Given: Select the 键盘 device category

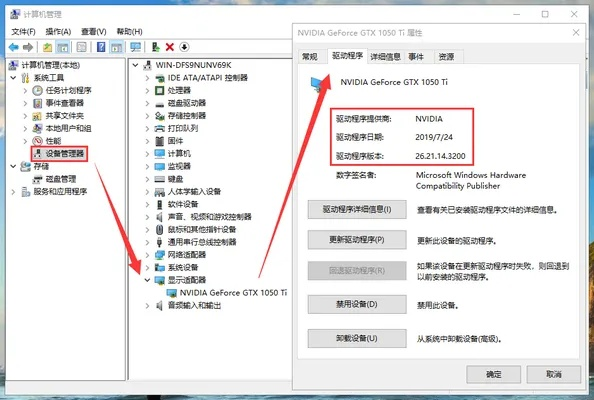Looking at the screenshot, I should [x=175, y=179].
